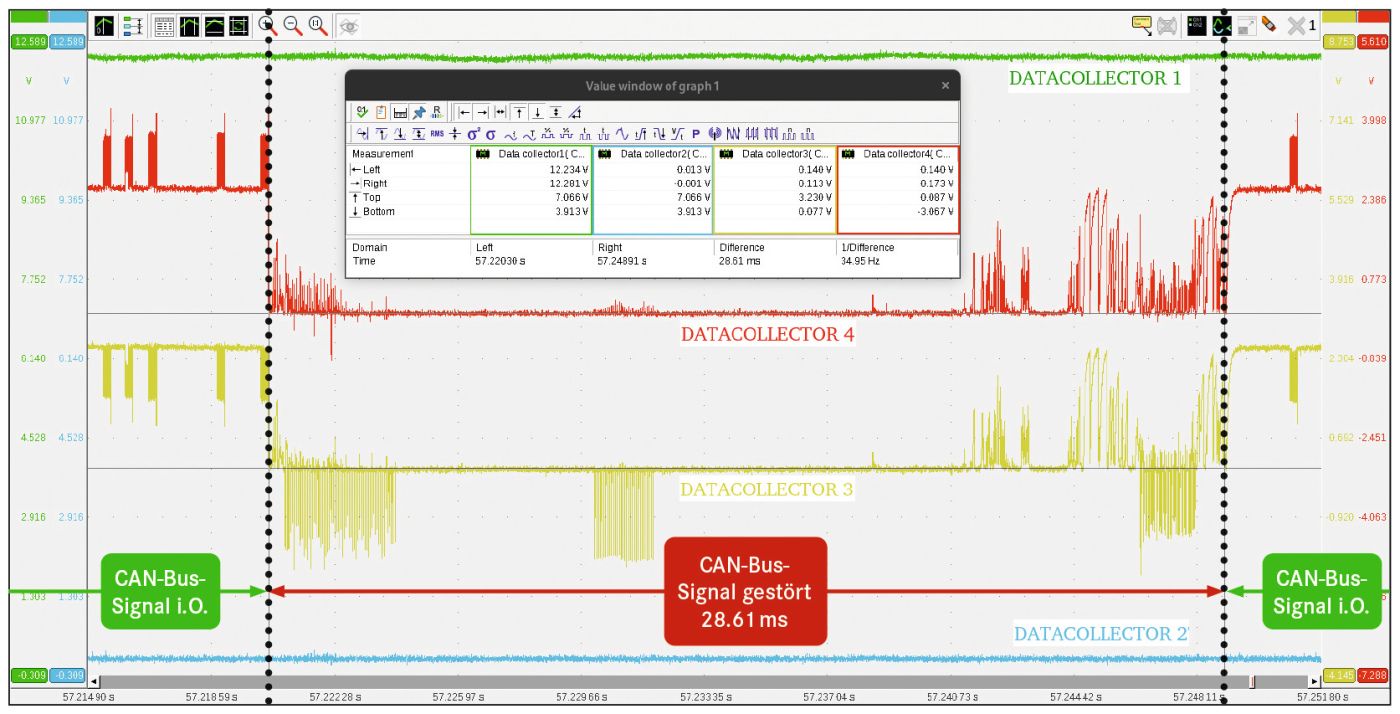Toggle the pin icon in value window
Screen dimensions: 1400x714
418,112
